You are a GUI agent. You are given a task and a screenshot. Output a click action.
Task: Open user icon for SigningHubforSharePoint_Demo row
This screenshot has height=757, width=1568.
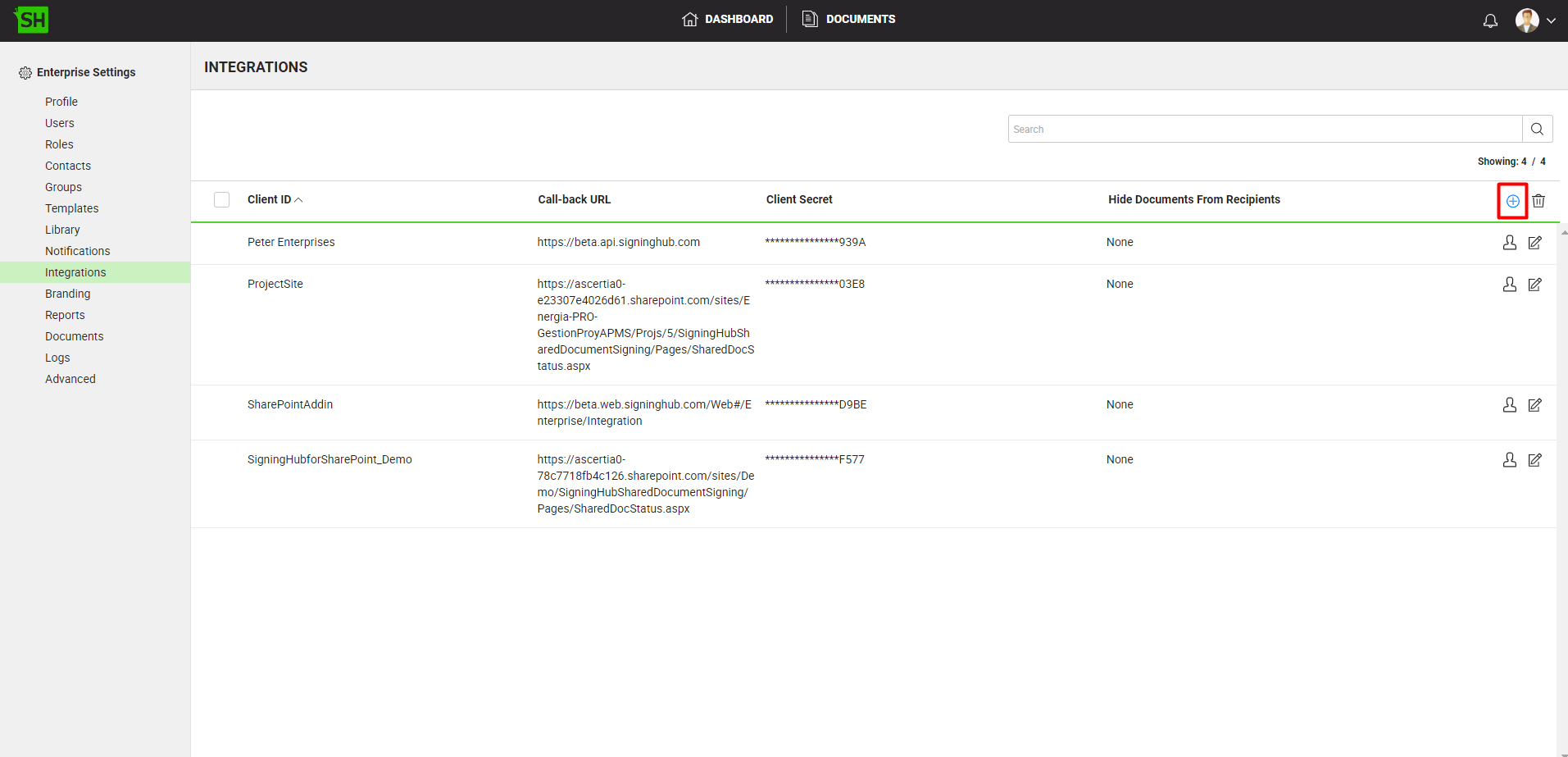pos(1509,460)
